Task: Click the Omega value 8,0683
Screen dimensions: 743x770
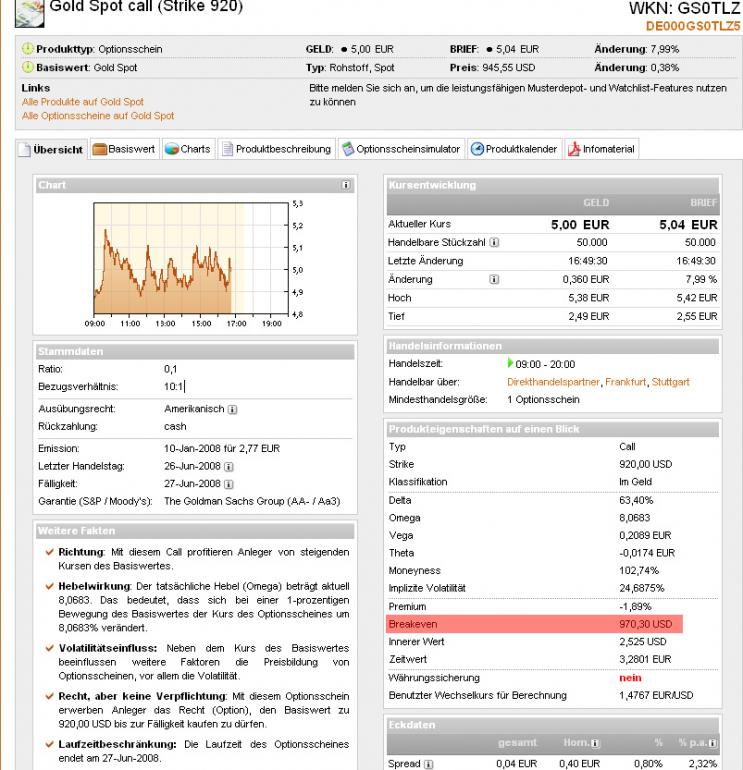Action: tap(634, 518)
